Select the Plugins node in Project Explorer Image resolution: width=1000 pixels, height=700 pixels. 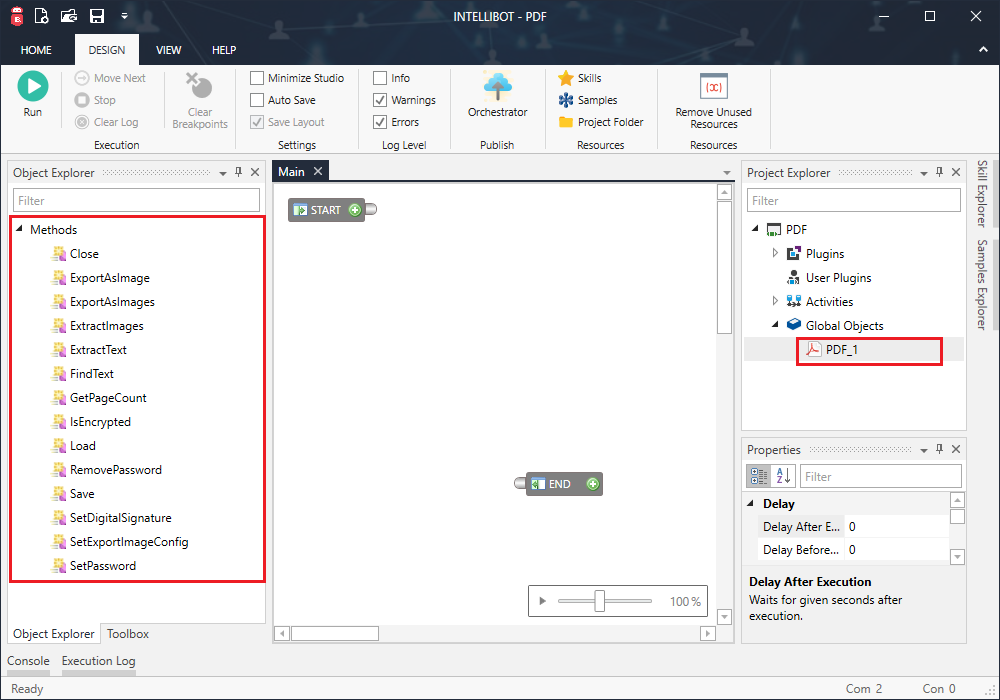[x=825, y=254]
